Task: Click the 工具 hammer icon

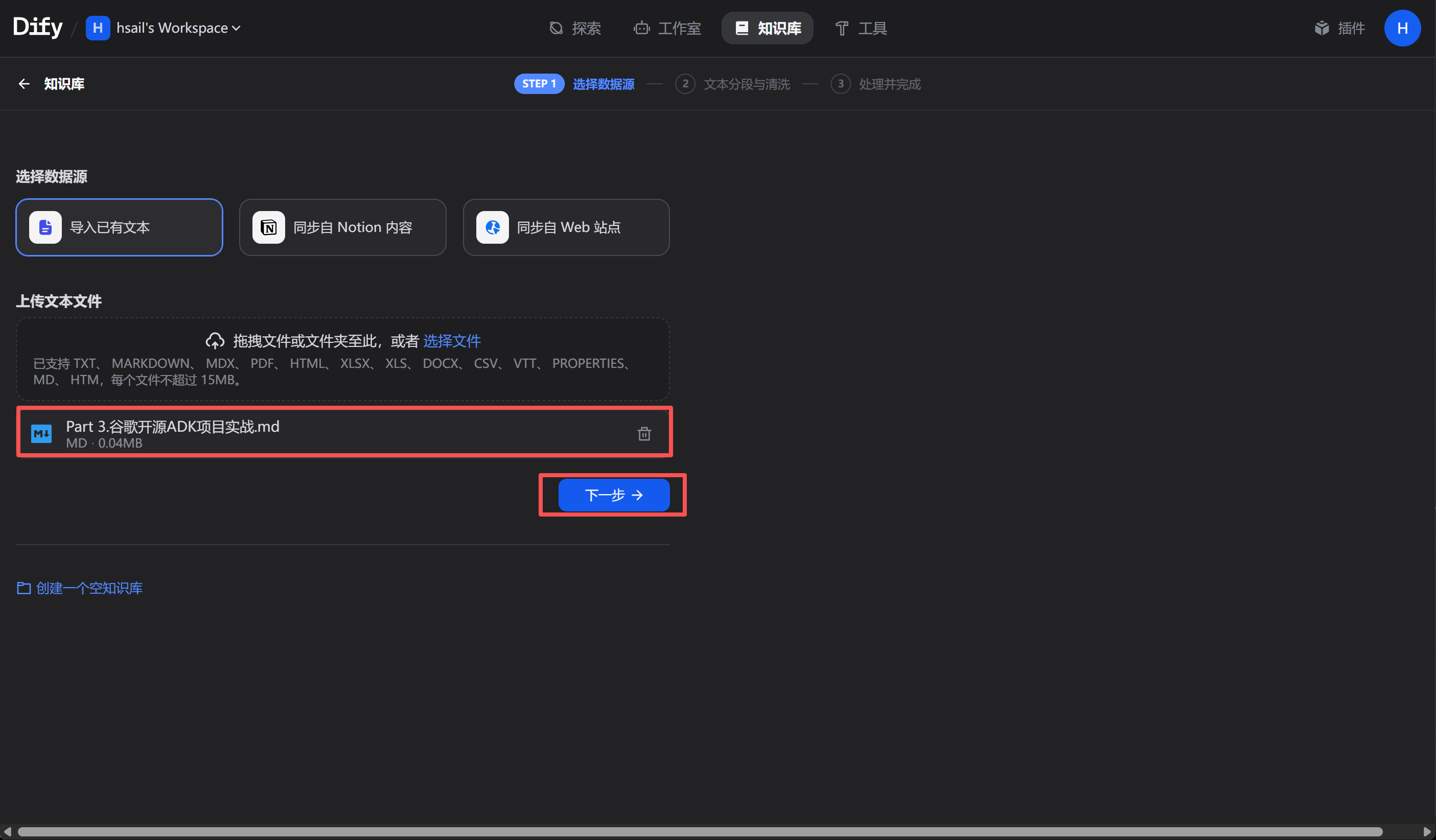Action: [x=842, y=28]
